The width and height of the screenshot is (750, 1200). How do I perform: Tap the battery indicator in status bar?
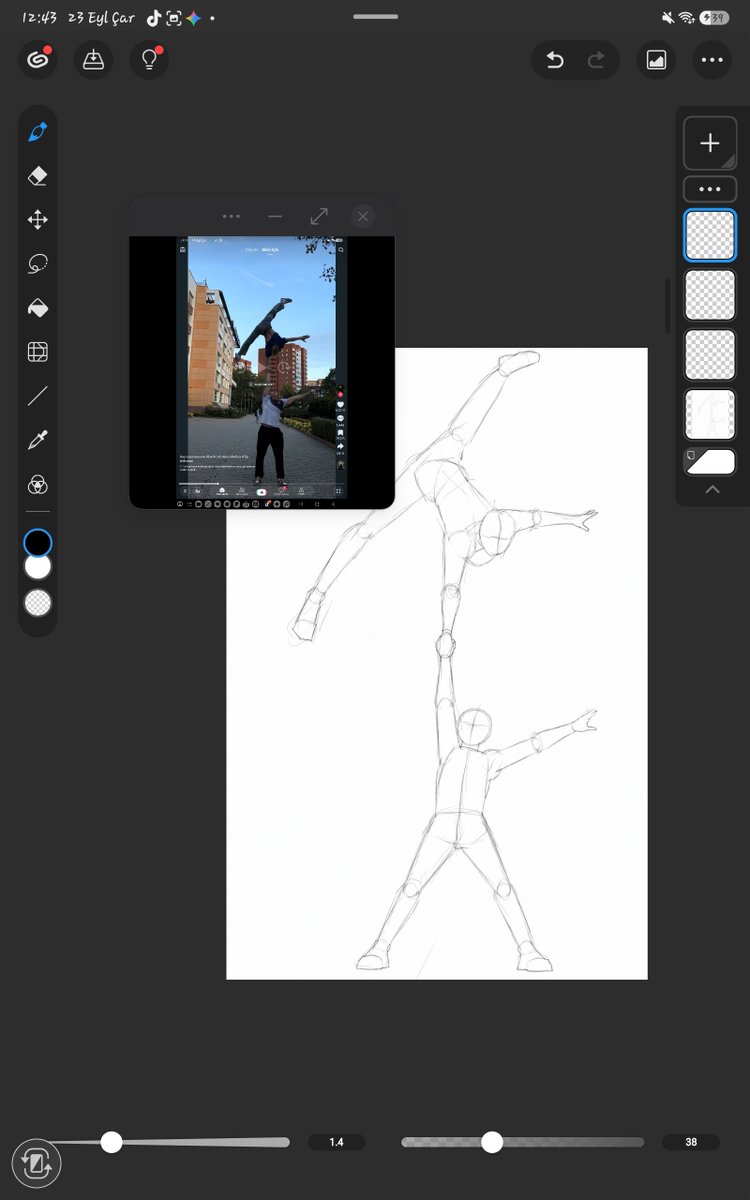tap(714, 18)
